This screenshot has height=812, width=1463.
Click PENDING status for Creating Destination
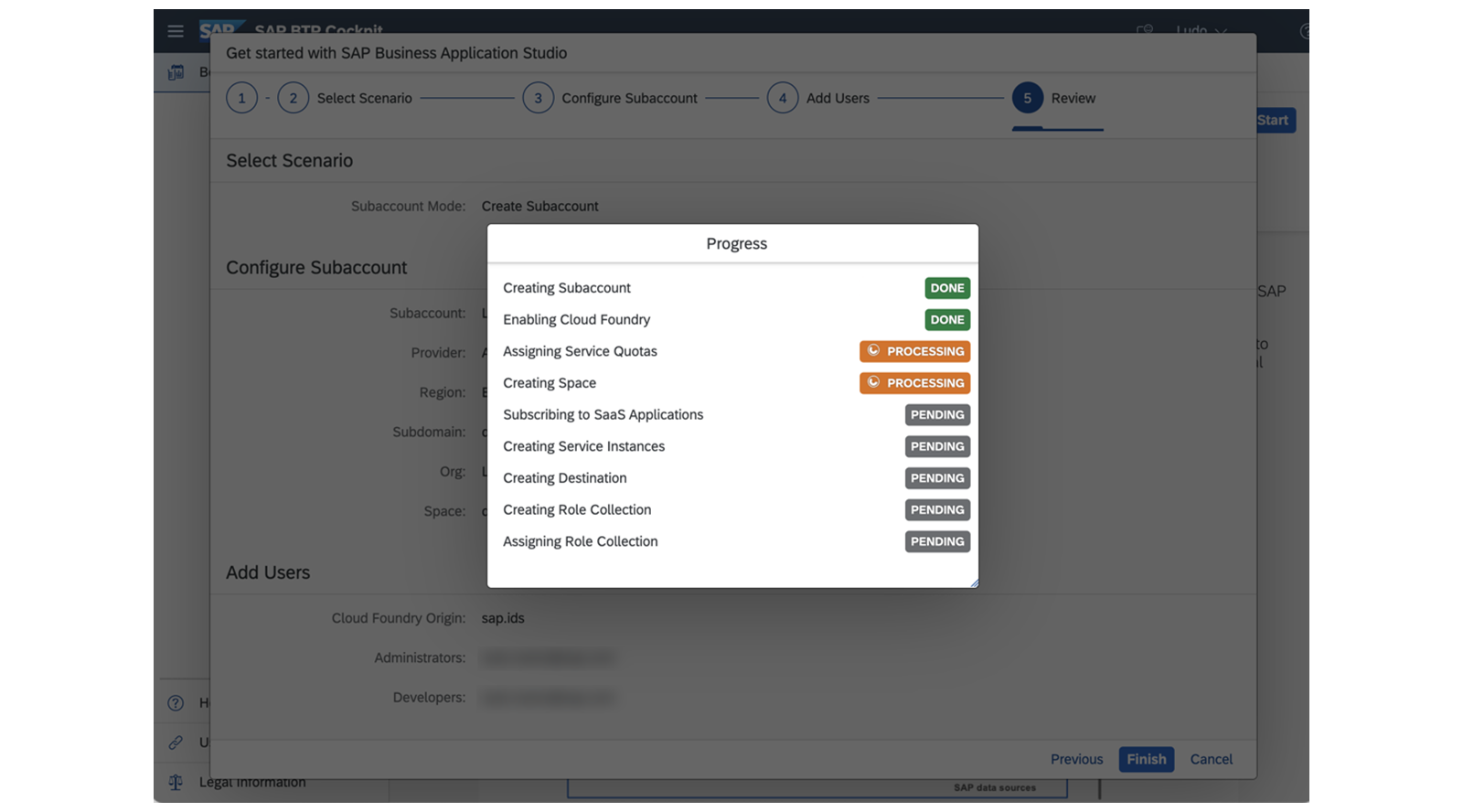[x=937, y=478]
